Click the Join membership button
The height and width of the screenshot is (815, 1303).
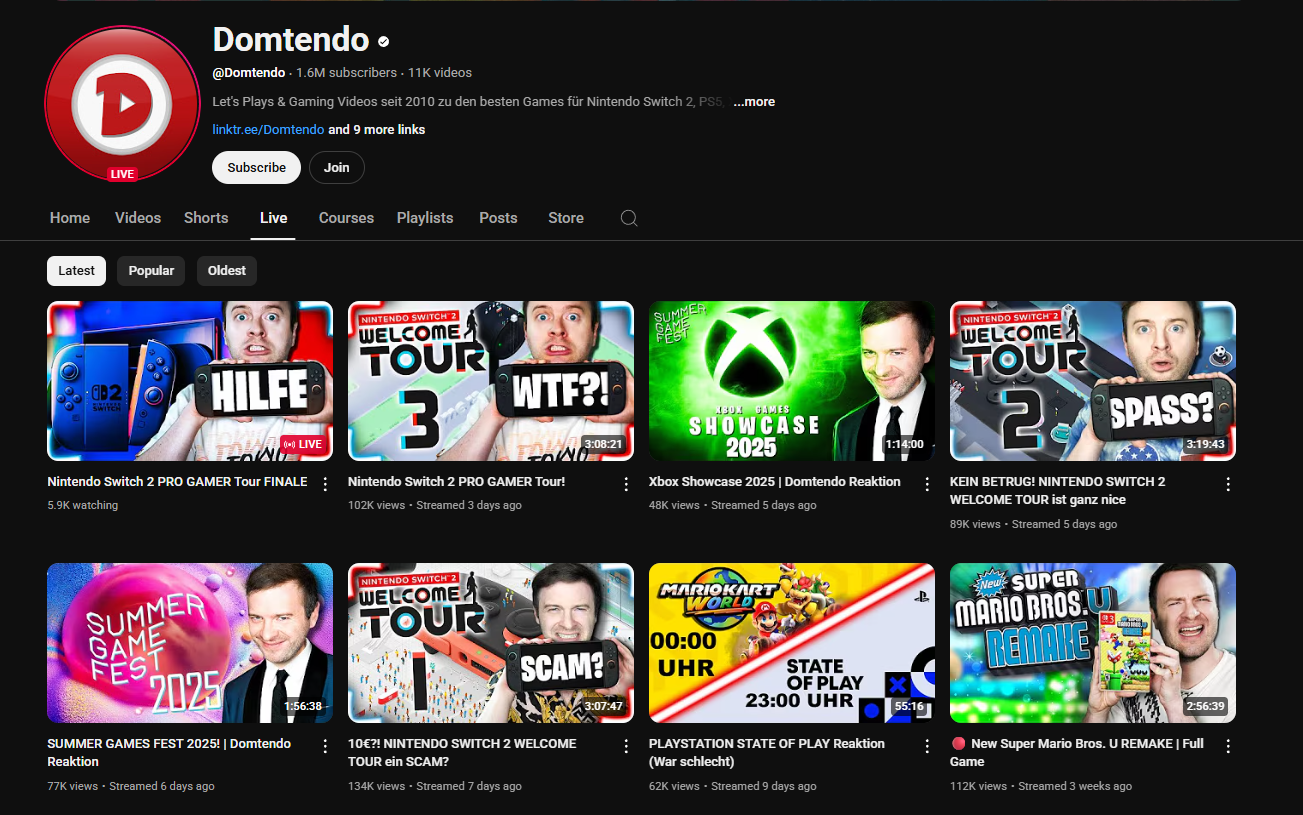pos(337,168)
